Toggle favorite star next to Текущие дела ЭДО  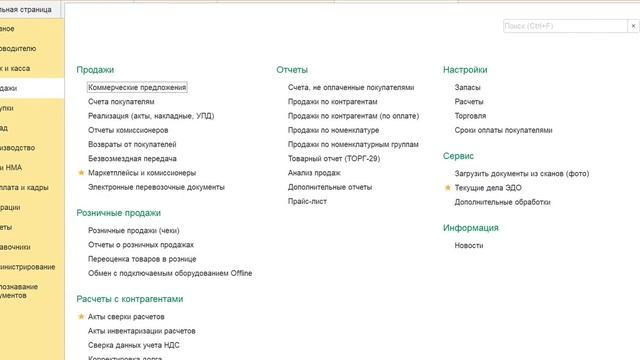447,188
